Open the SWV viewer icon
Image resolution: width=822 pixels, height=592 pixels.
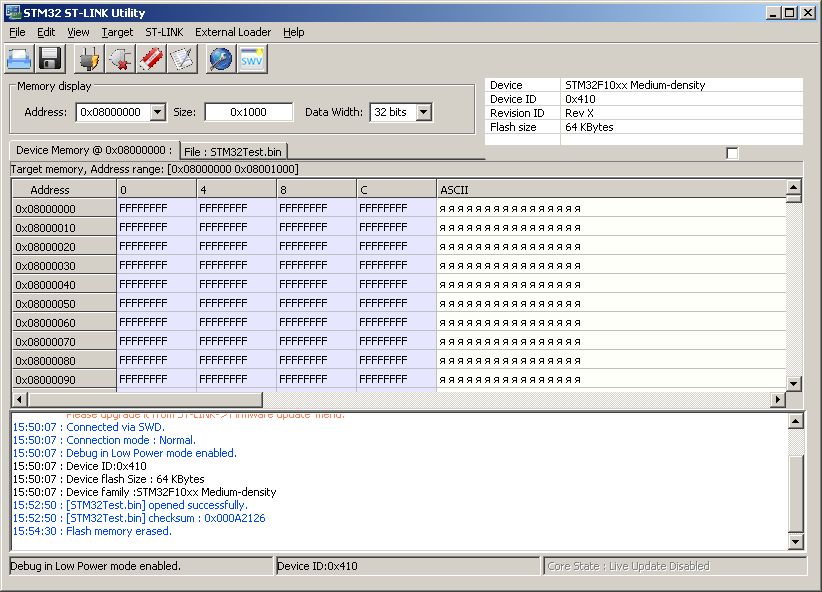point(252,59)
